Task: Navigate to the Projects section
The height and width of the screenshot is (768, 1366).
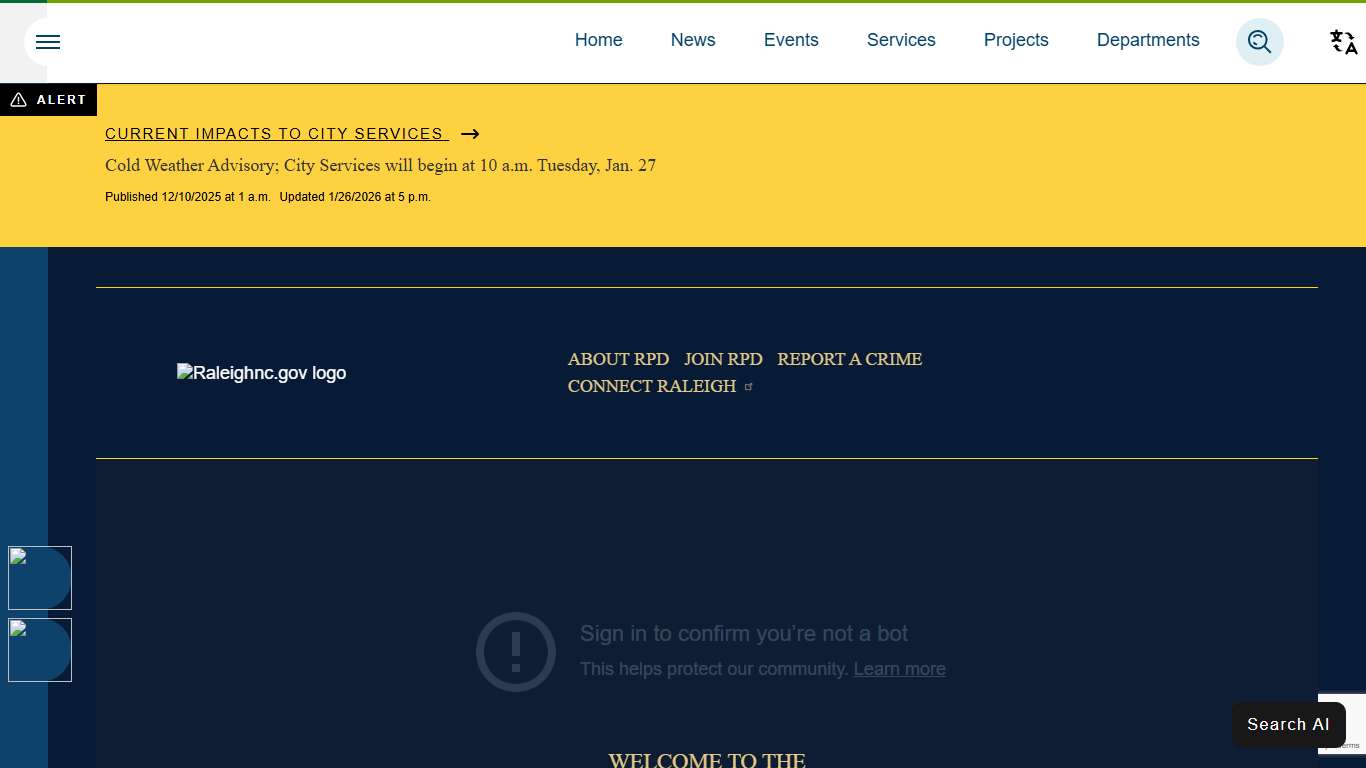Action: pyautogui.click(x=1016, y=40)
